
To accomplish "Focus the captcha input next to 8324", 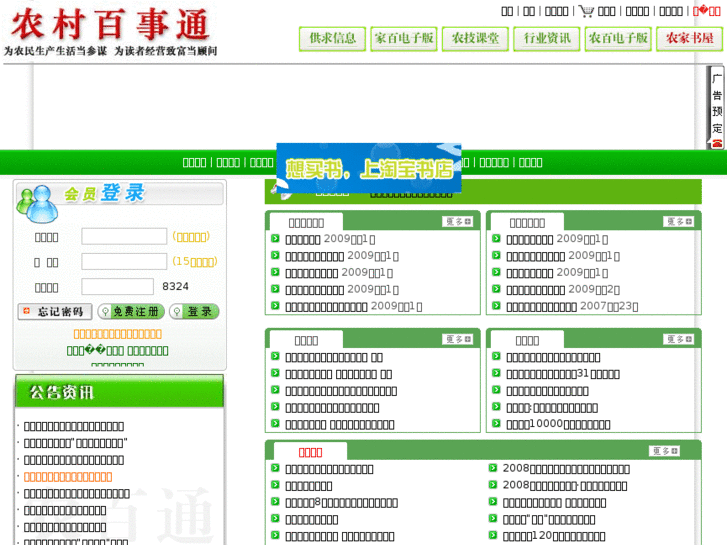I will tap(118, 286).
